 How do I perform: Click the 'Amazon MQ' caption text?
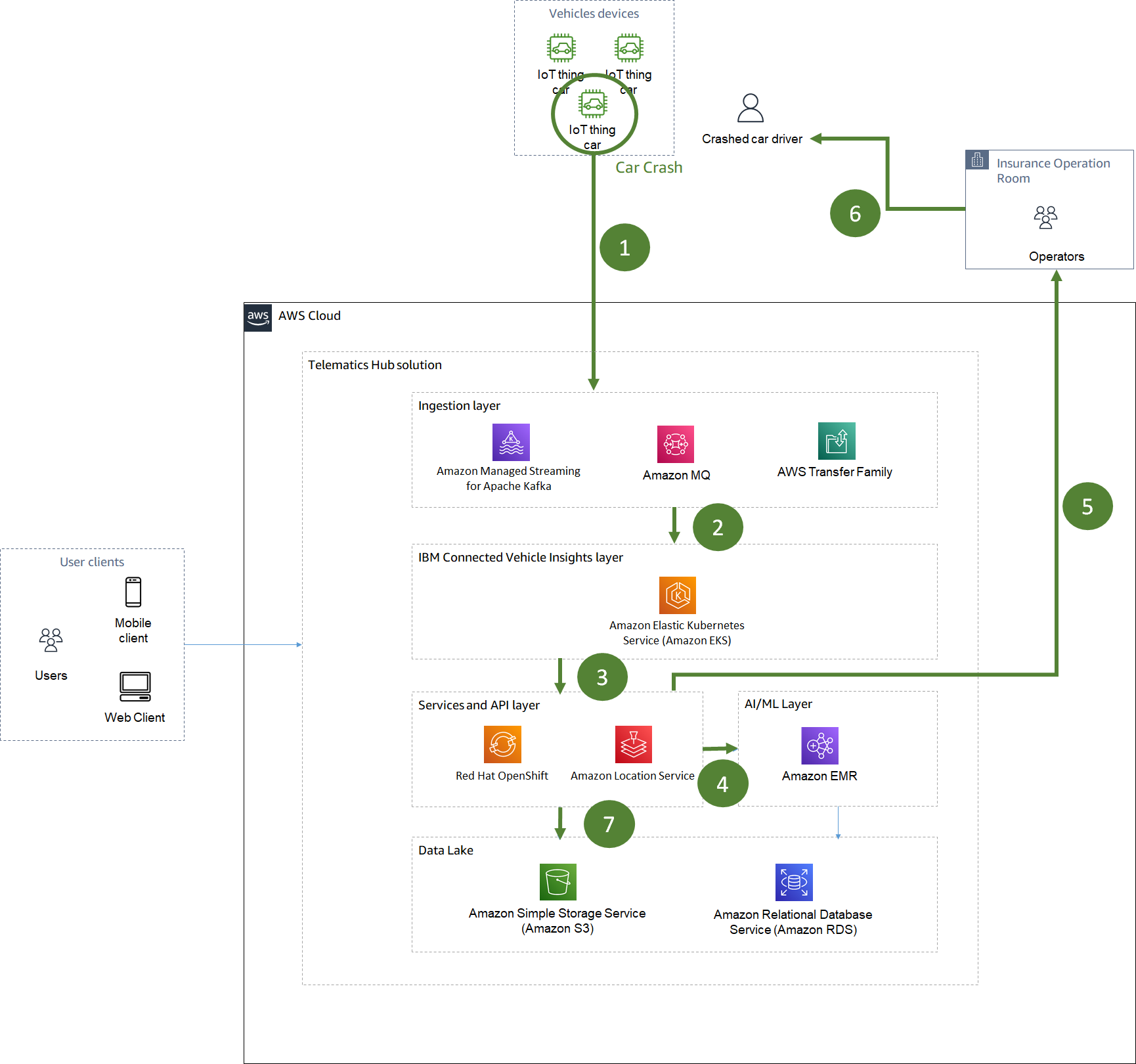[676, 476]
